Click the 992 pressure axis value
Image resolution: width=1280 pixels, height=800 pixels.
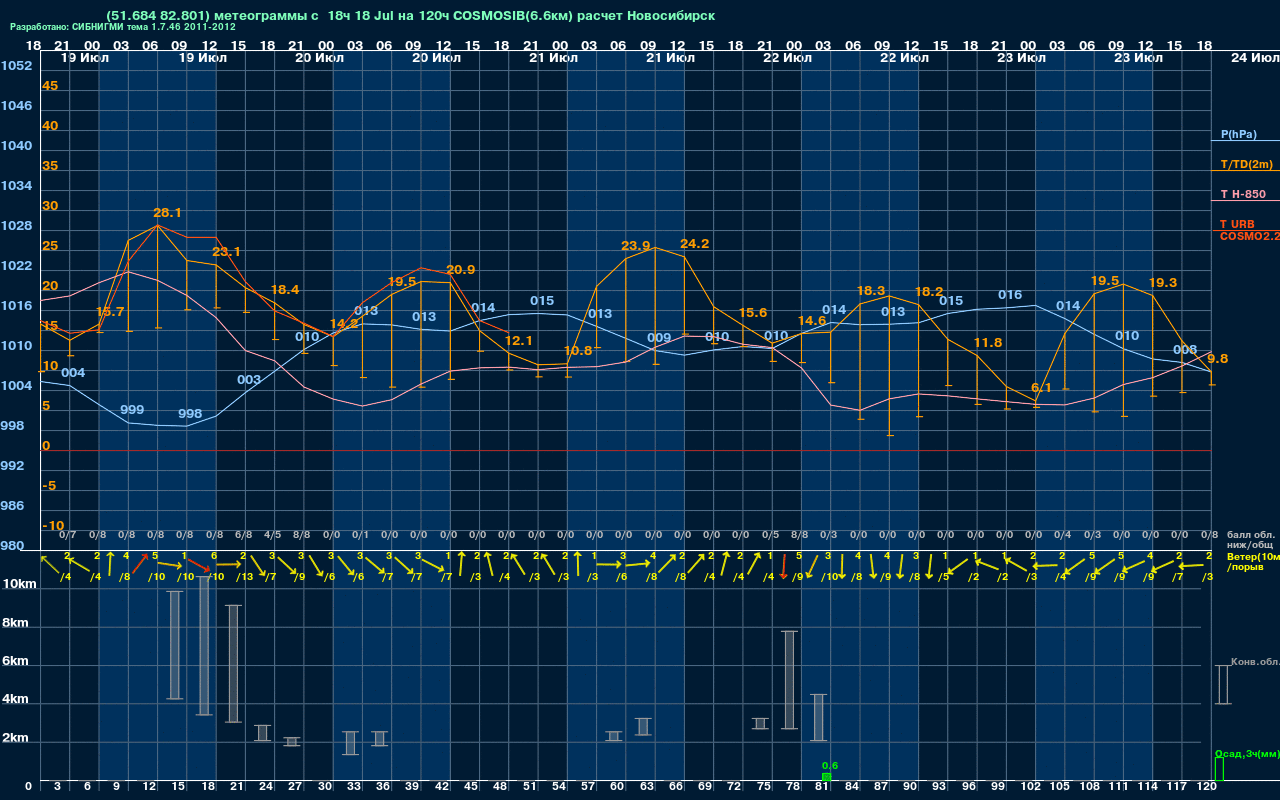[12, 466]
